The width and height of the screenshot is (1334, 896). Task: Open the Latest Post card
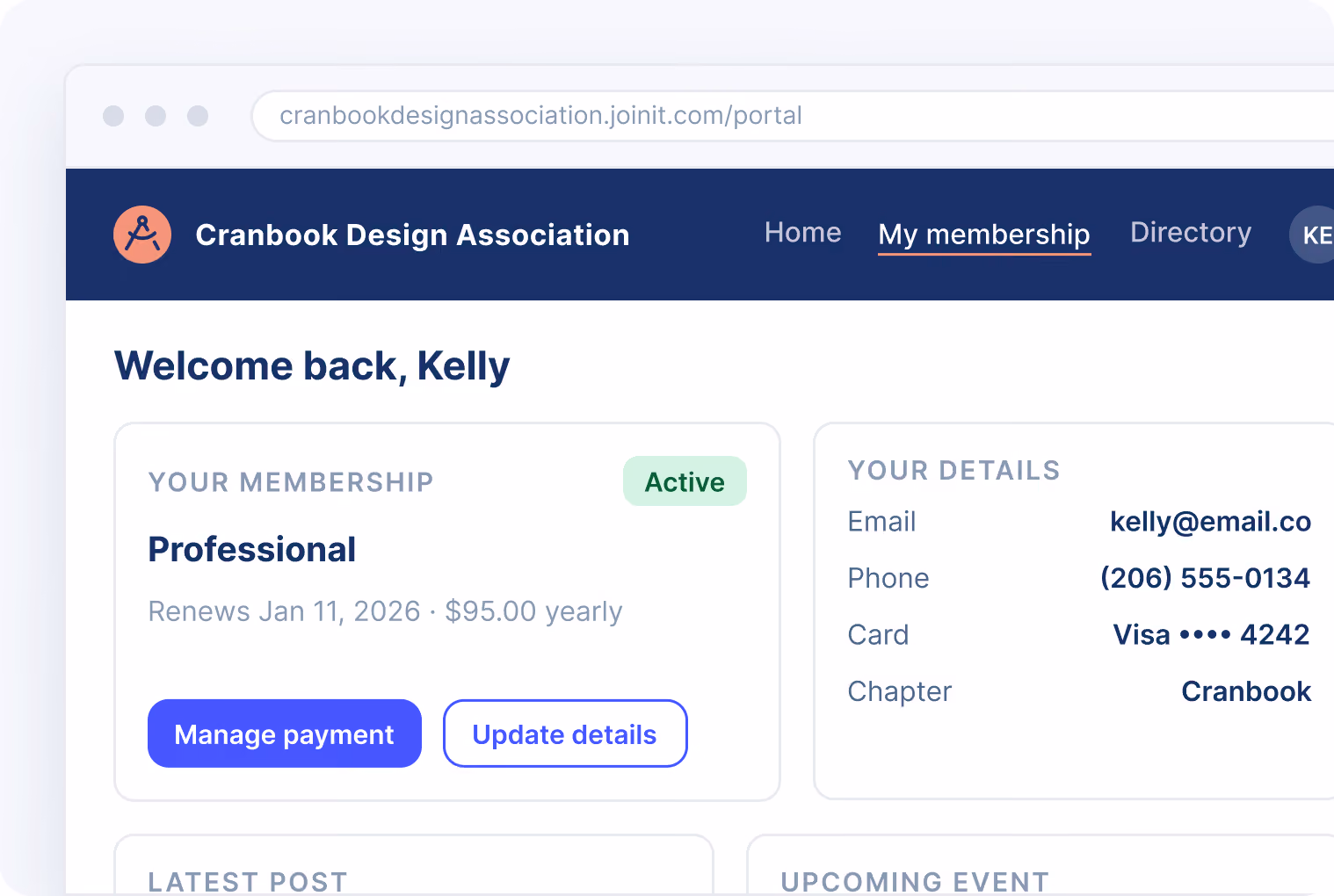[x=414, y=865]
